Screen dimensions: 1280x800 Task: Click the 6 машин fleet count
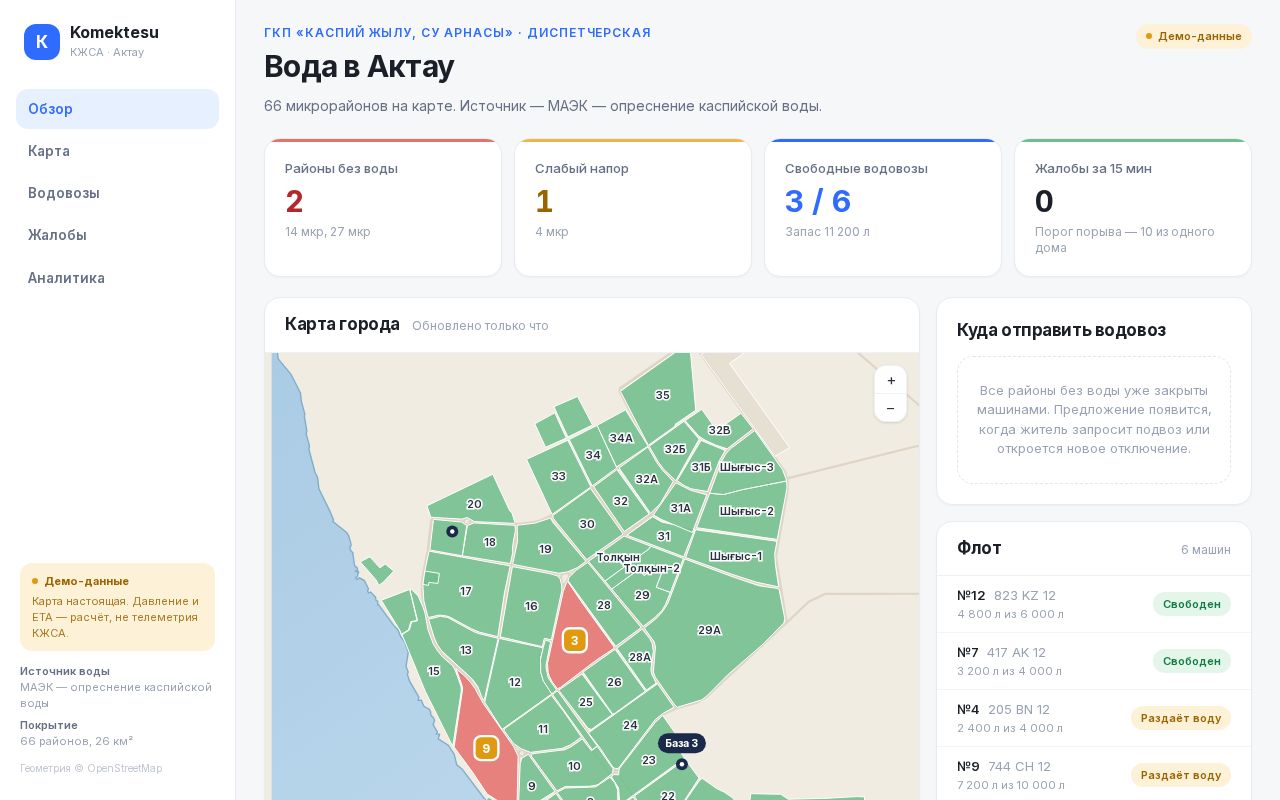1206,550
